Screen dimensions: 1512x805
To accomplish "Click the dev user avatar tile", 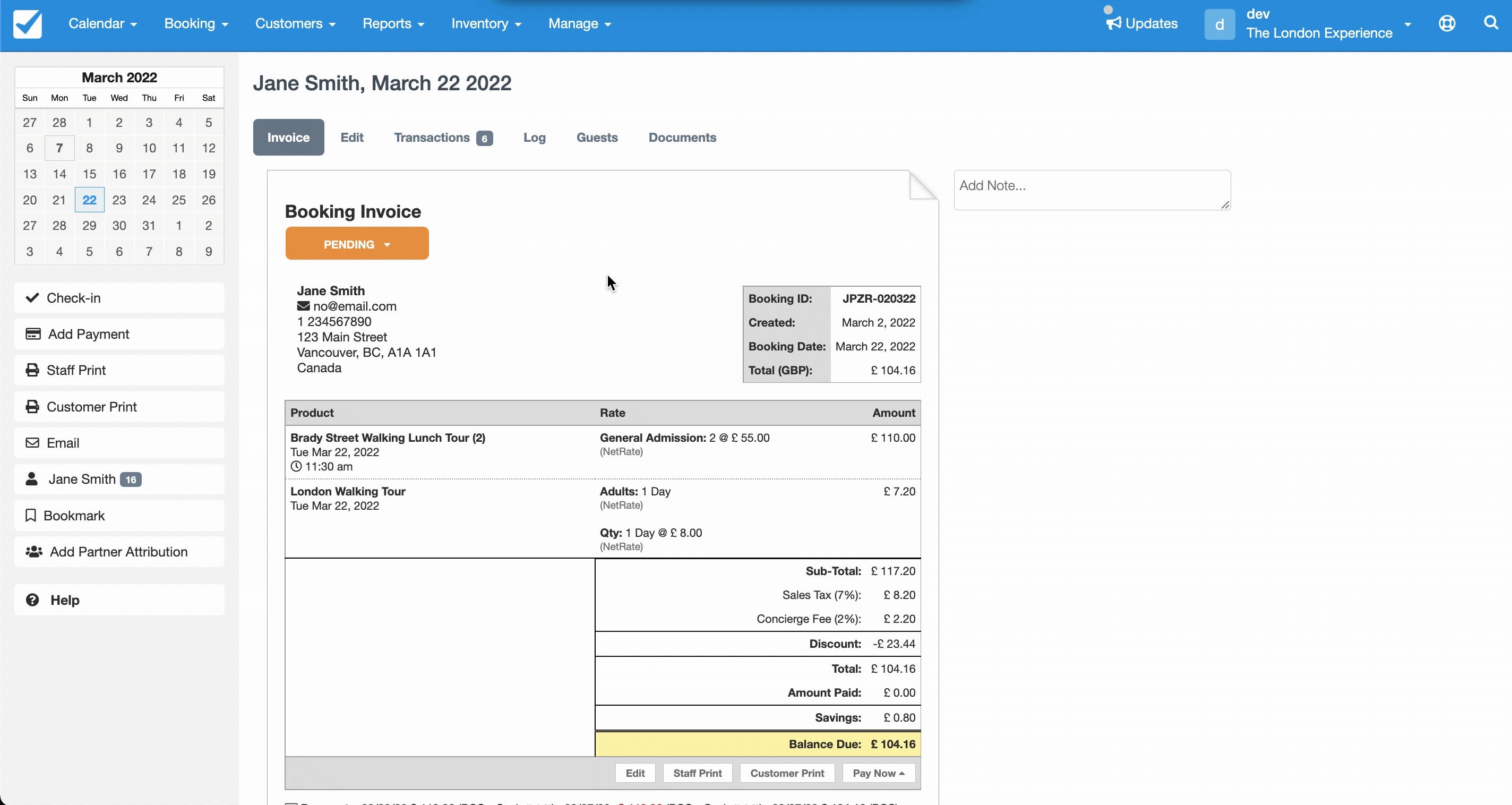I will (1219, 24).
